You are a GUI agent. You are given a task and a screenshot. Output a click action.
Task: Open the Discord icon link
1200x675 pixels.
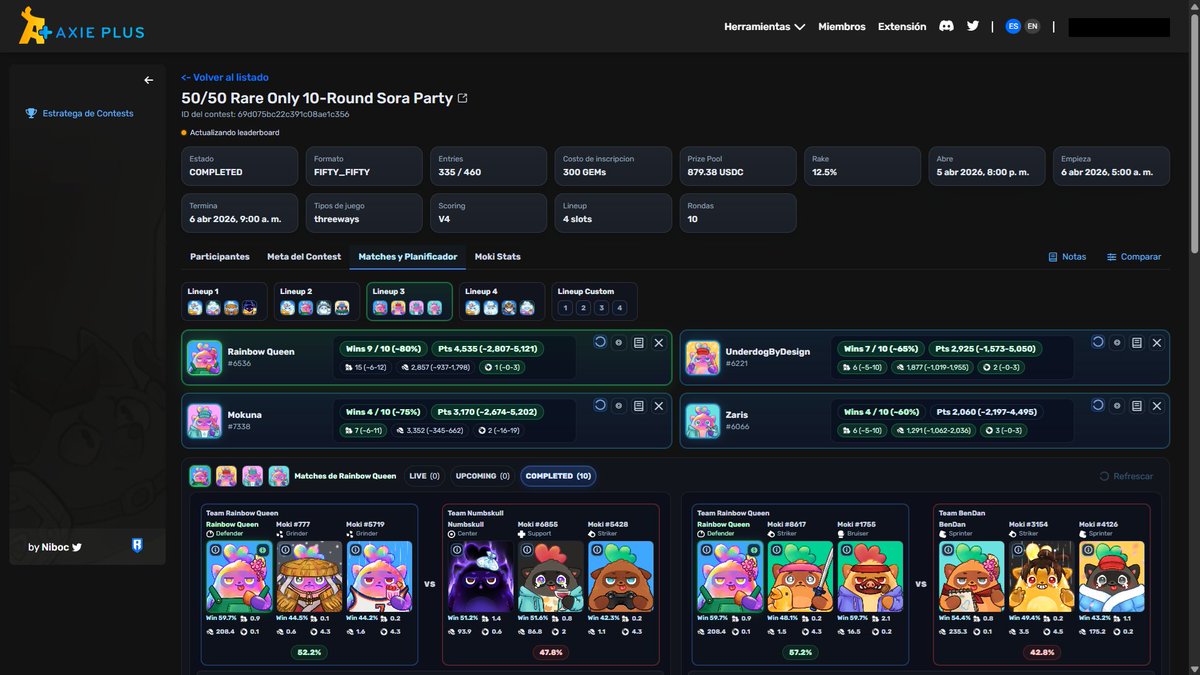click(x=946, y=27)
